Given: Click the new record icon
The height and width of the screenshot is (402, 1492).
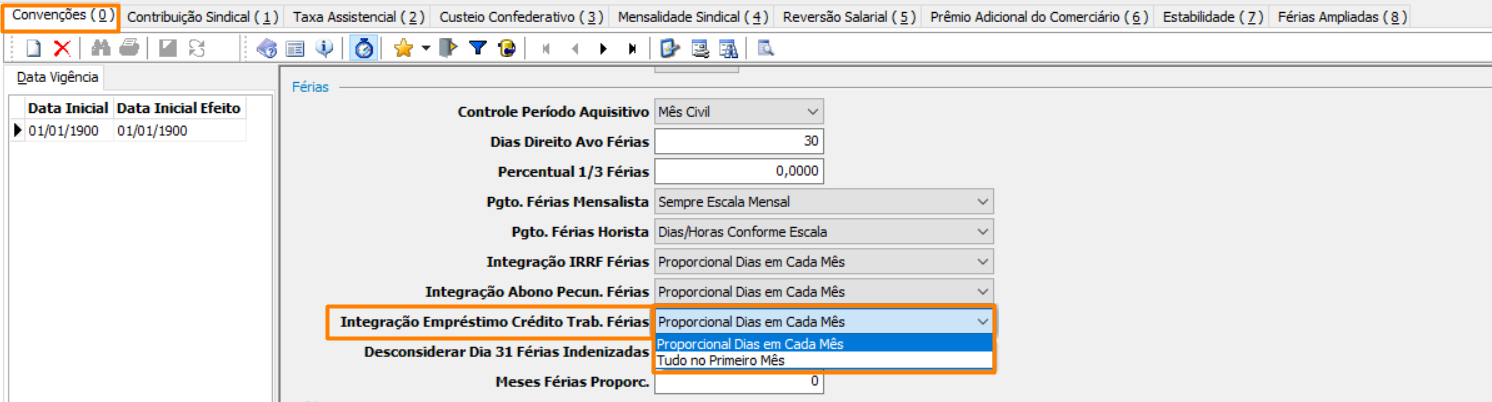Looking at the screenshot, I should click(x=33, y=48).
